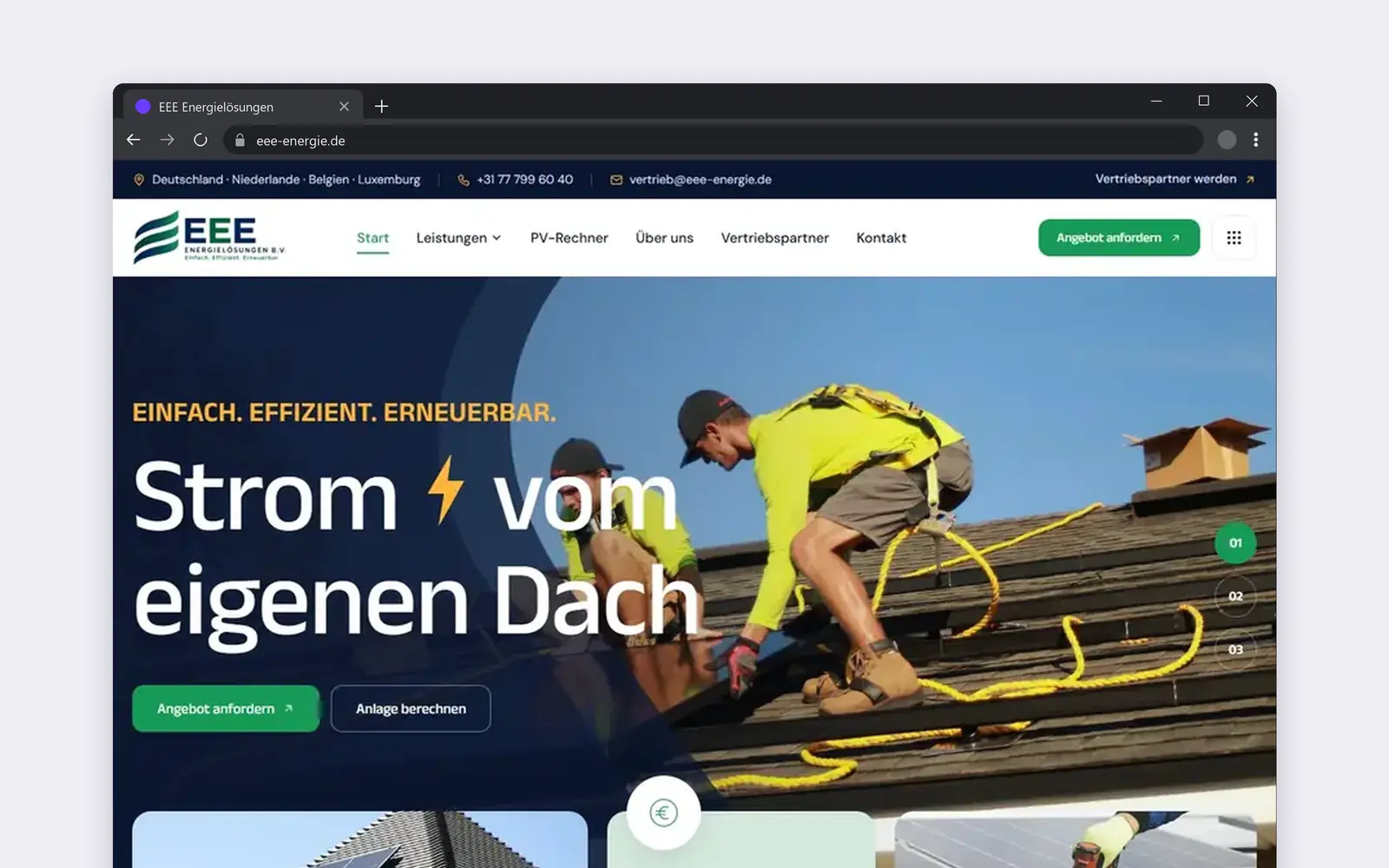The image size is (1389, 868).
Task: Click the envelope icon beside the email address
Action: point(616,180)
